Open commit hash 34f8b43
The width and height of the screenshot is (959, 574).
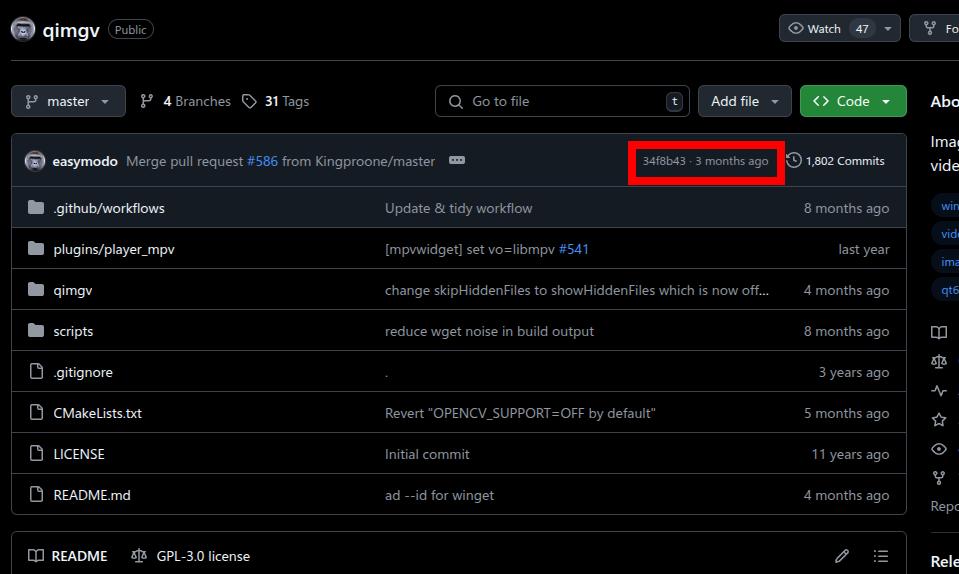pyautogui.click(x=664, y=161)
